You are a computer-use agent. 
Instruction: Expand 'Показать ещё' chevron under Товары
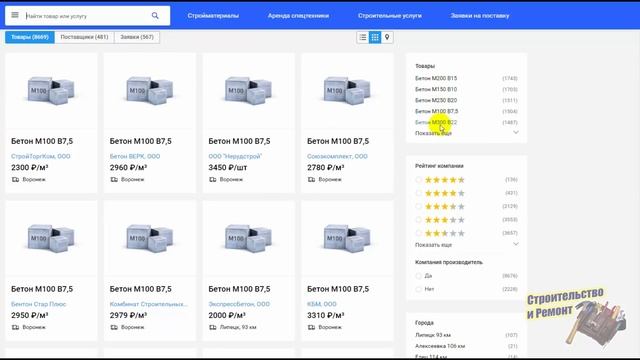pos(516,133)
